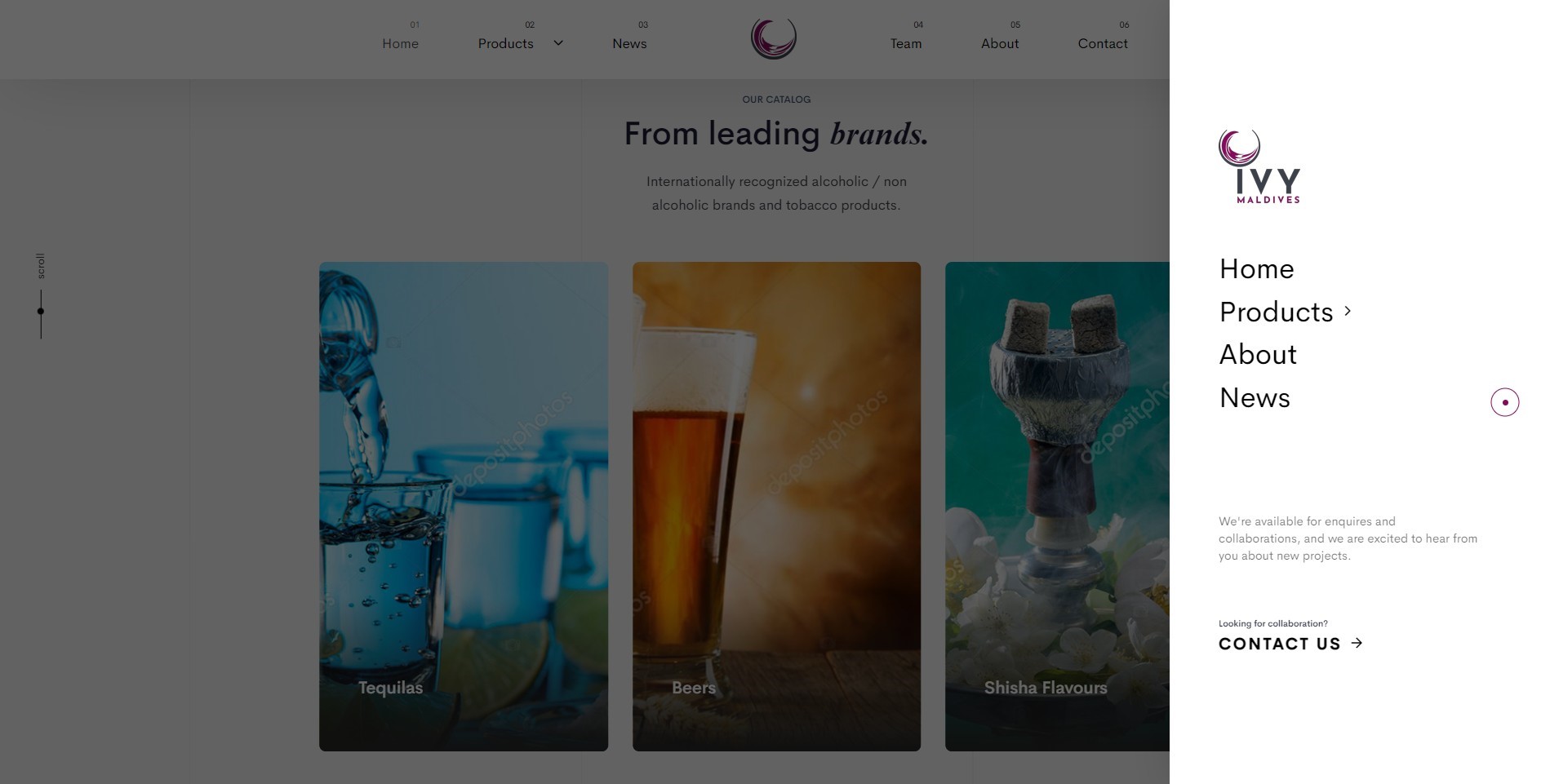The width and height of the screenshot is (1550, 784).
Task: Expand Products submenu chevron in side panel
Action: [1348, 311]
